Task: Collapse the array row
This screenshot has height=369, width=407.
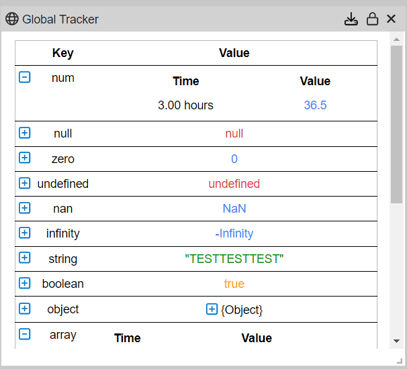Action: coord(25,334)
